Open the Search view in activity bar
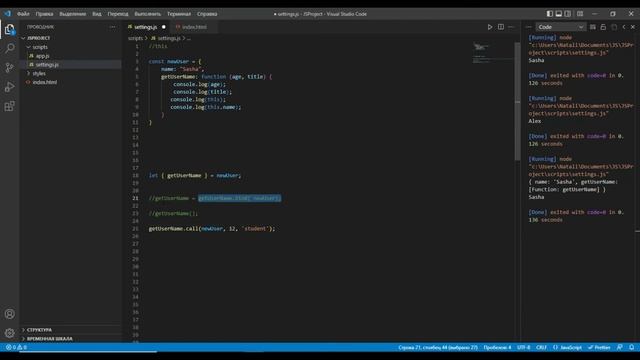The height and width of the screenshot is (360, 640). [x=9, y=48]
